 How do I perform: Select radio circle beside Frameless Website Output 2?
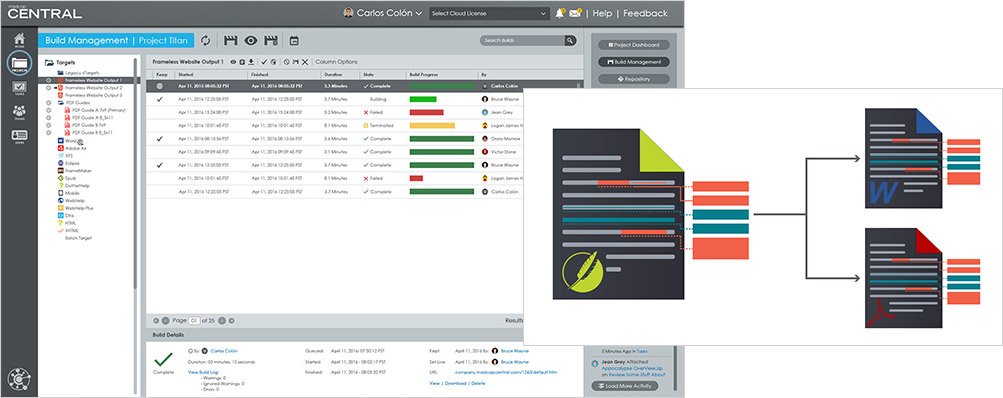(49, 88)
